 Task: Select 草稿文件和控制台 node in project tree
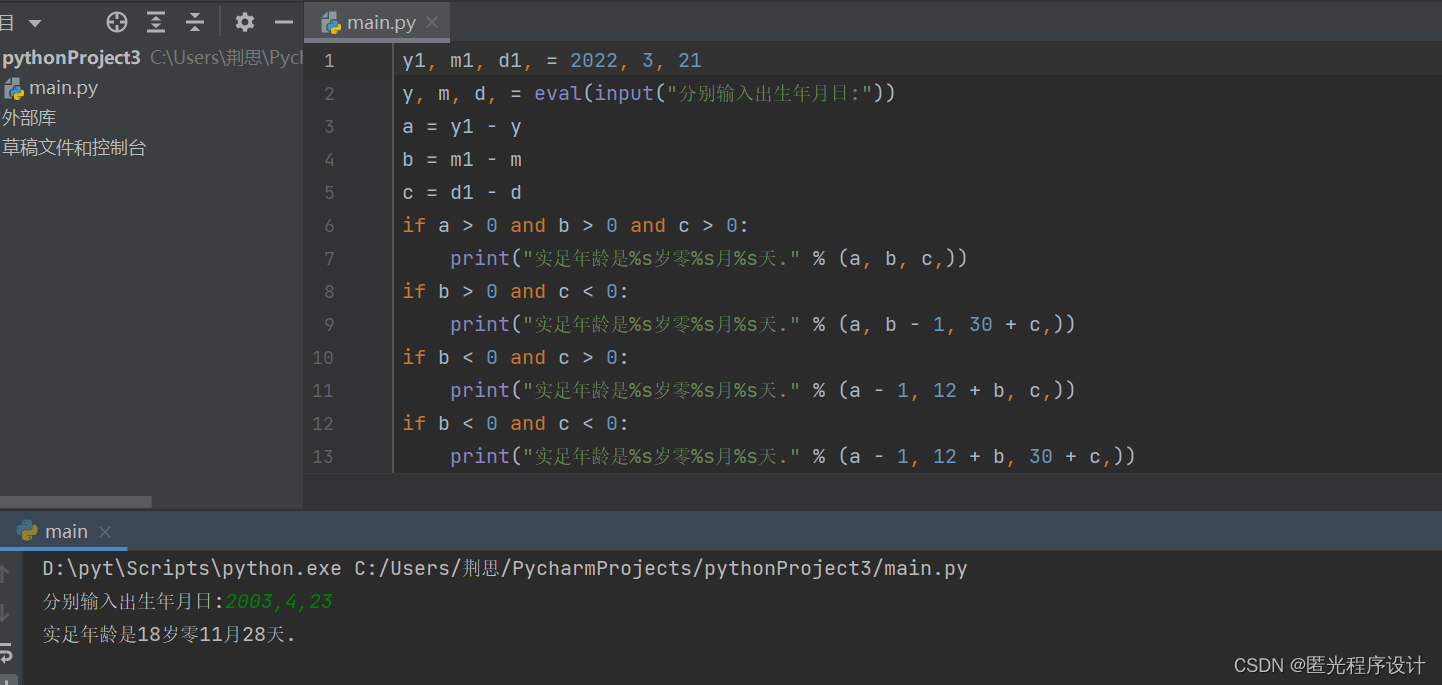[x=74, y=148]
